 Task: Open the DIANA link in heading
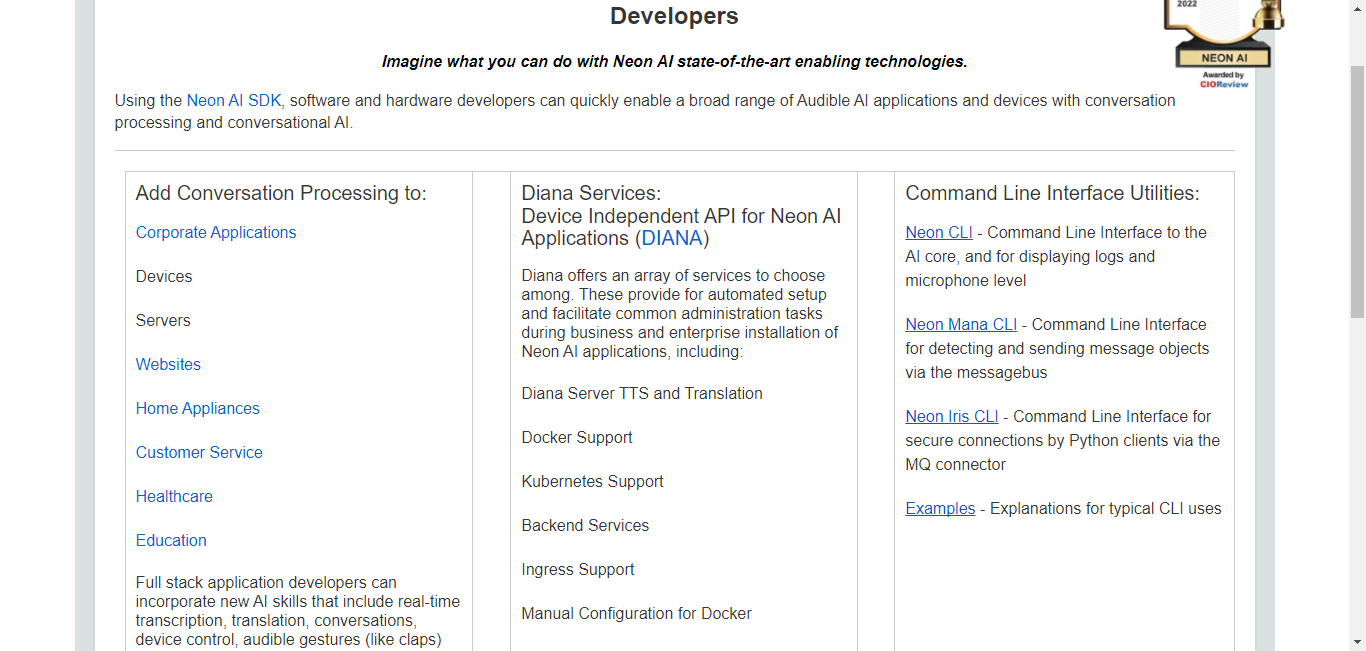coord(671,238)
